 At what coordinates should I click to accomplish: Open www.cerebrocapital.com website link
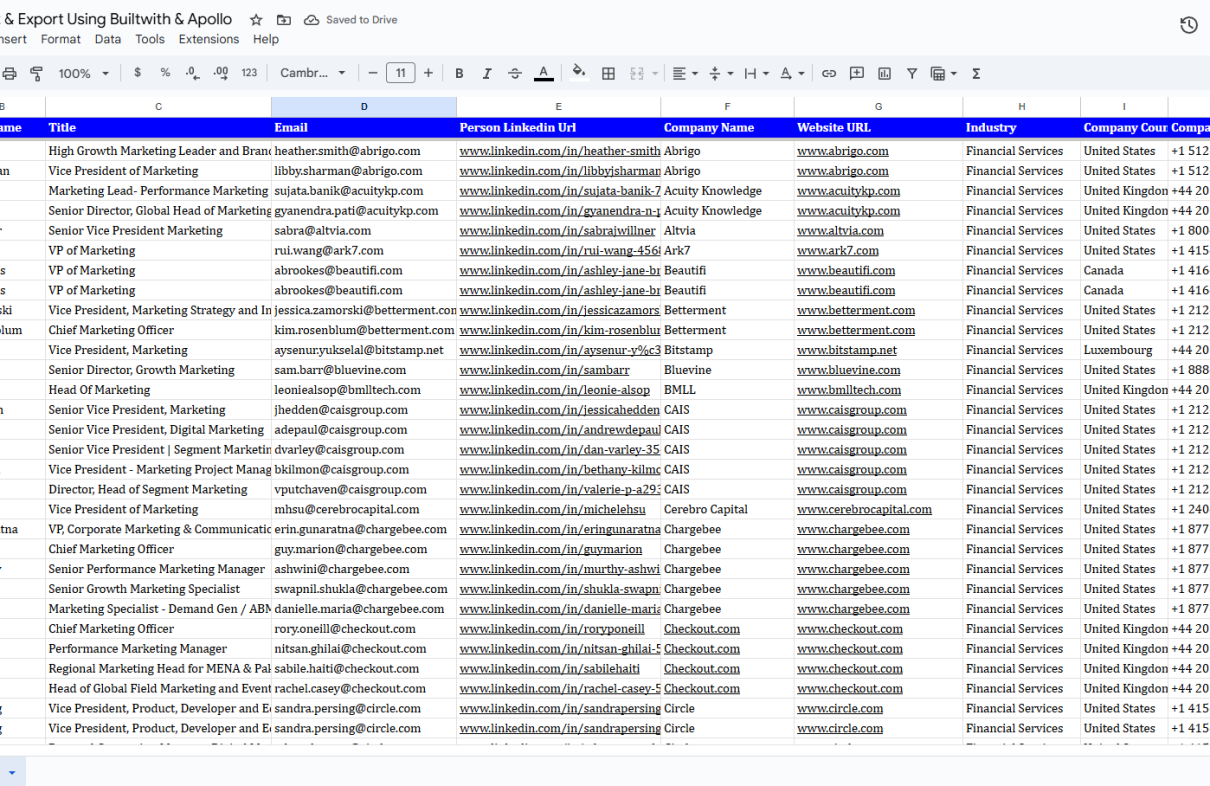[x=864, y=509]
